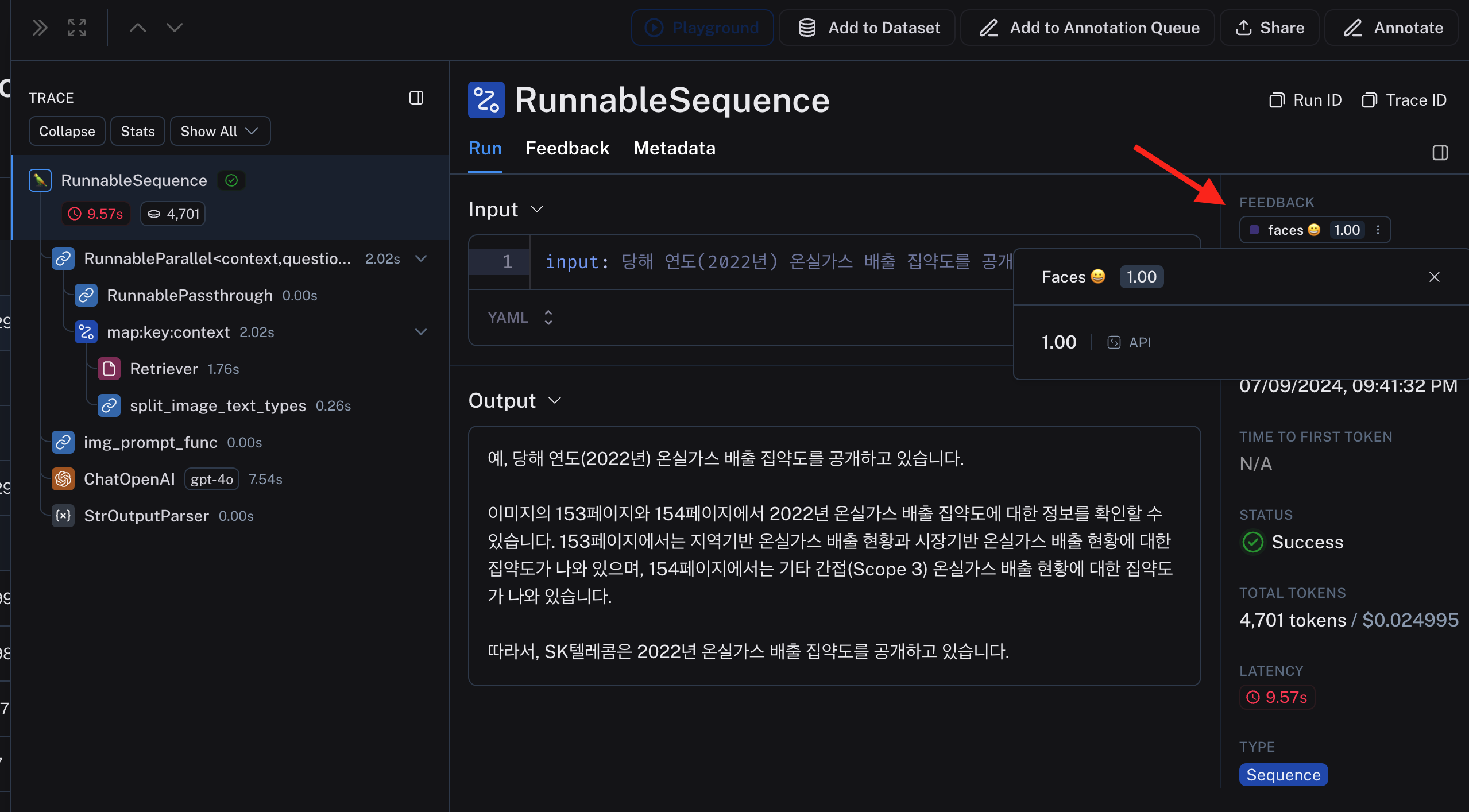Toggle the trace panel layout icon

pos(416,98)
